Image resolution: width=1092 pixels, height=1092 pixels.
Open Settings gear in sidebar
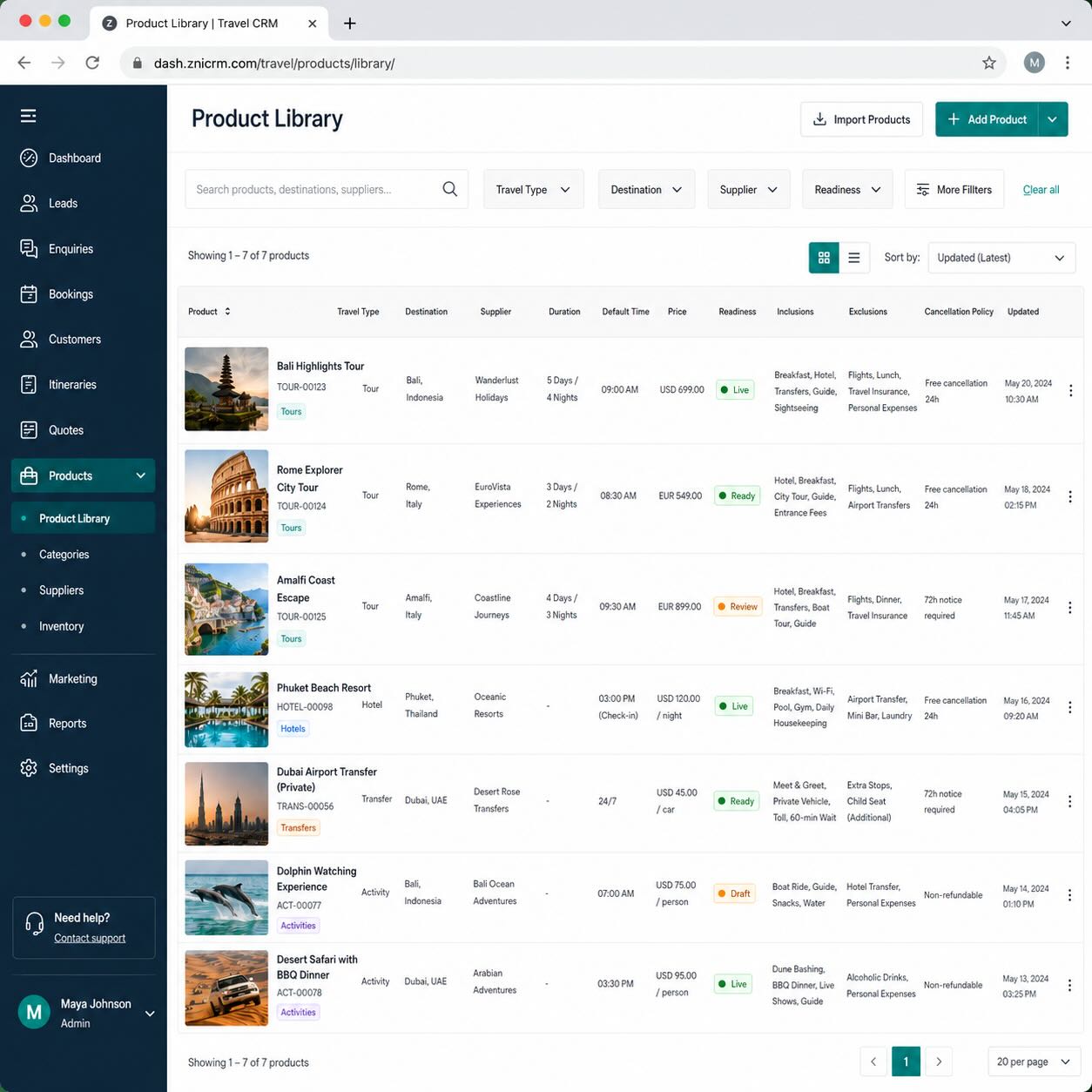coord(29,768)
